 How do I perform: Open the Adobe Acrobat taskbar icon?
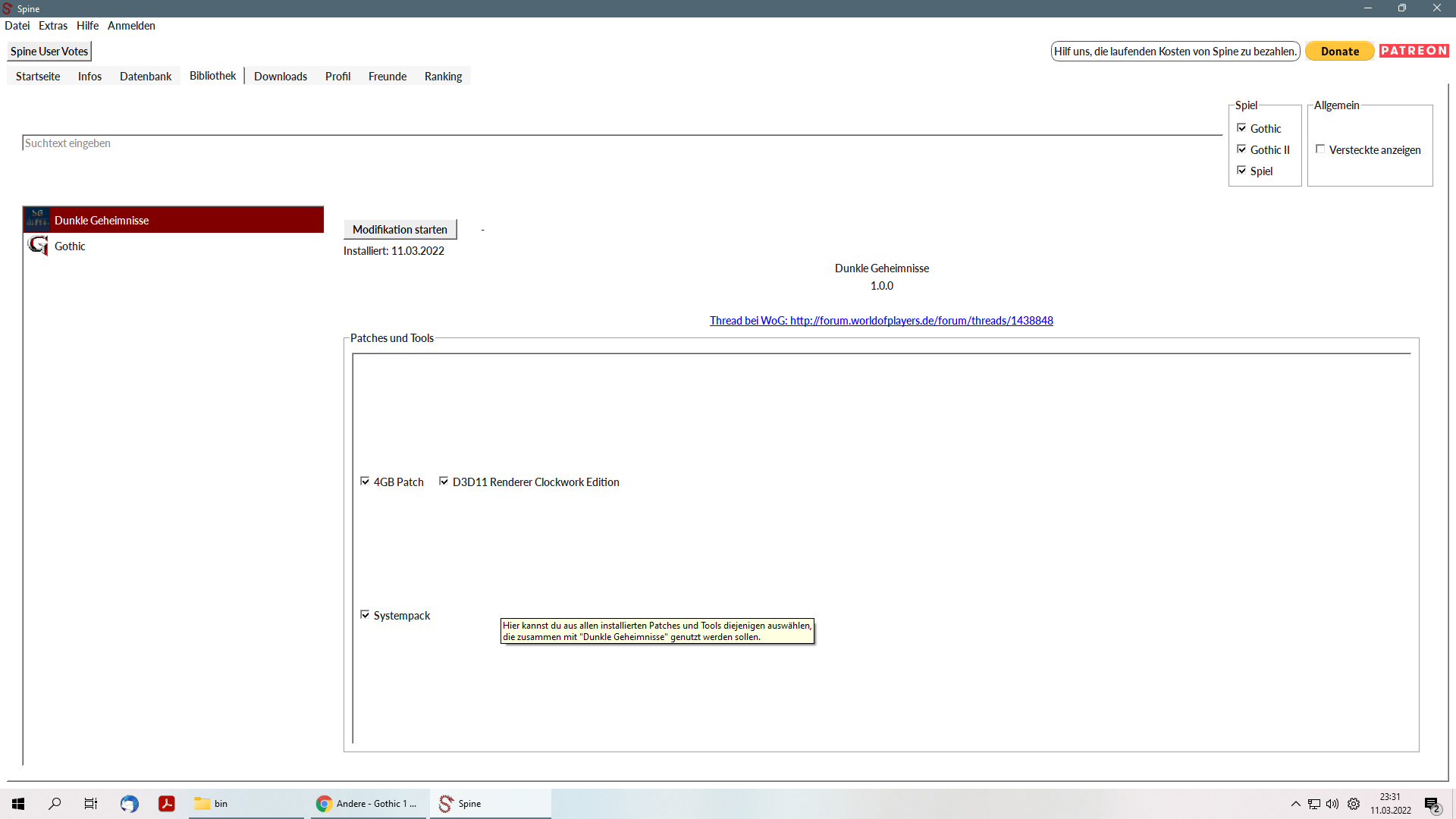coord(167,804)
